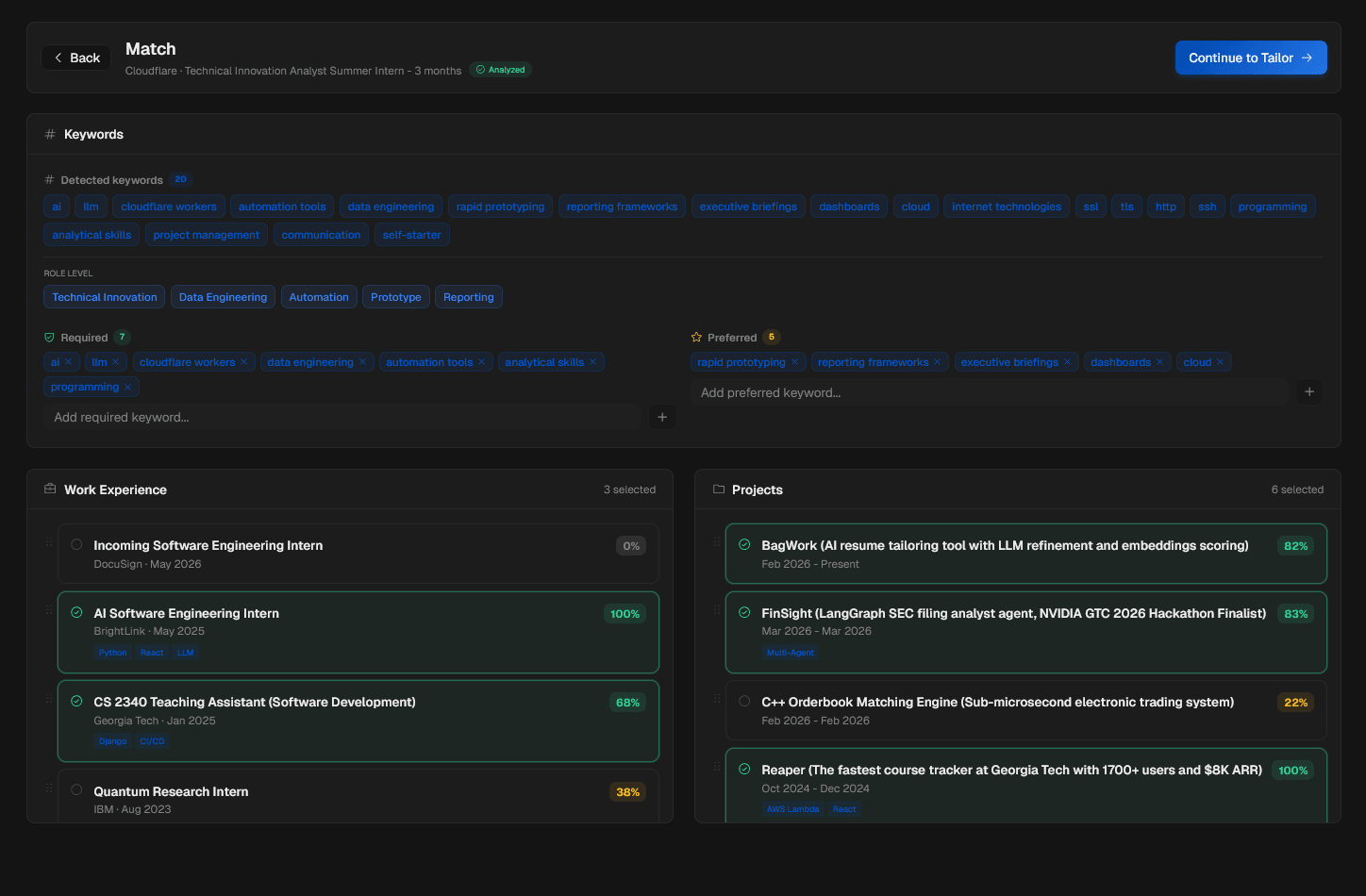The image size is (1366, 896).
Task: Select C++ Orderbook Matching Engine project
Action: point(744,702)
